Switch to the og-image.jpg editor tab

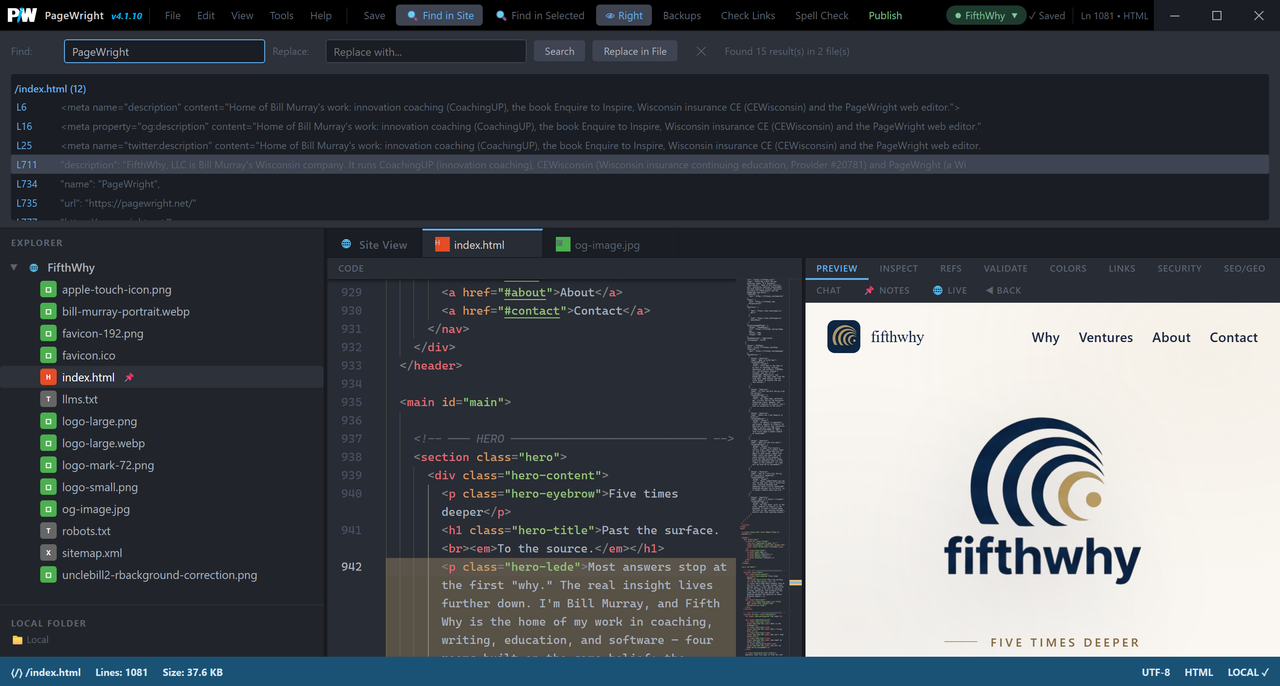(x=598, y=244)
